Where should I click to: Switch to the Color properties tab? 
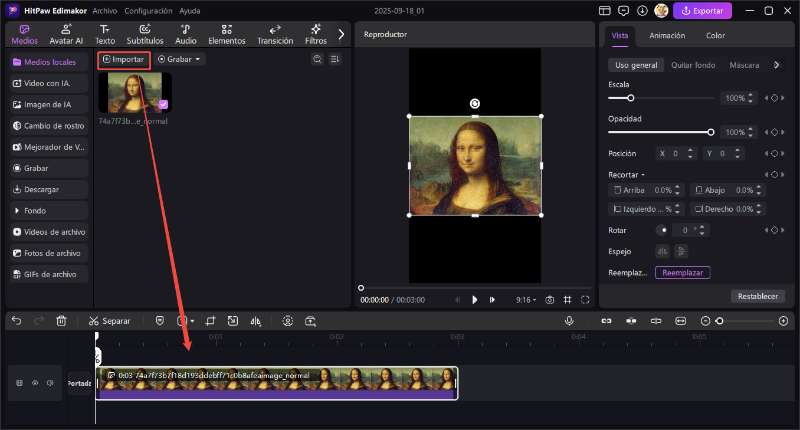(715, 36)
